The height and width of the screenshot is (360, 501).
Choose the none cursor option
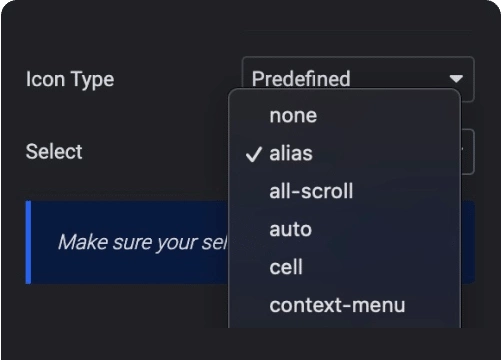(345, 116)
